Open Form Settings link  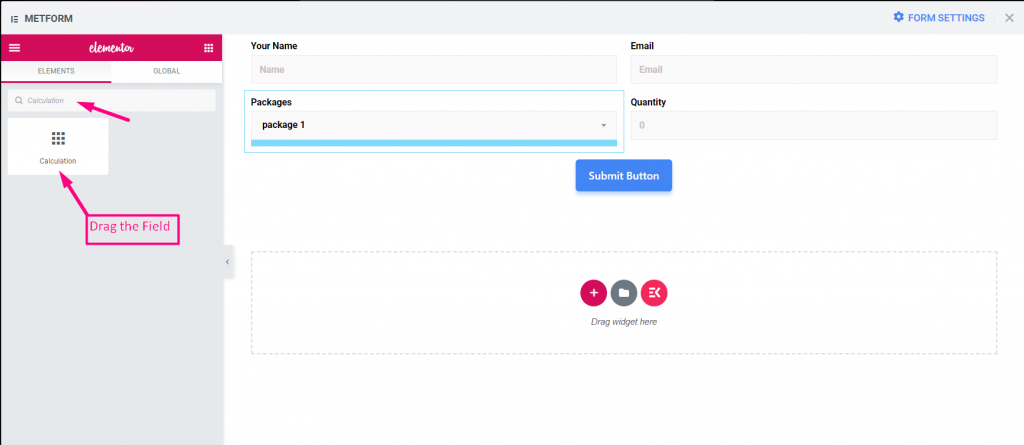click(946, 18)
